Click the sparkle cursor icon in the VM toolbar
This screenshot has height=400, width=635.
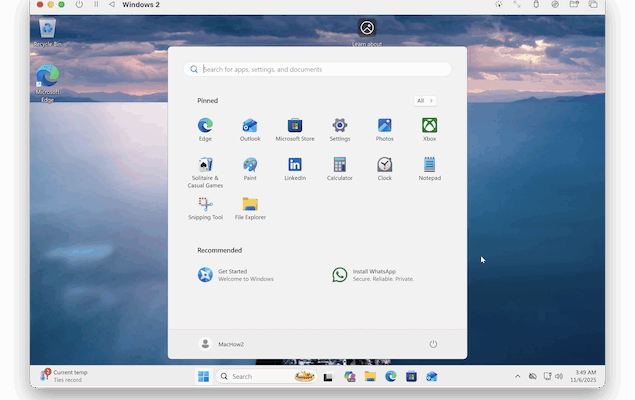tap(499, 4)
